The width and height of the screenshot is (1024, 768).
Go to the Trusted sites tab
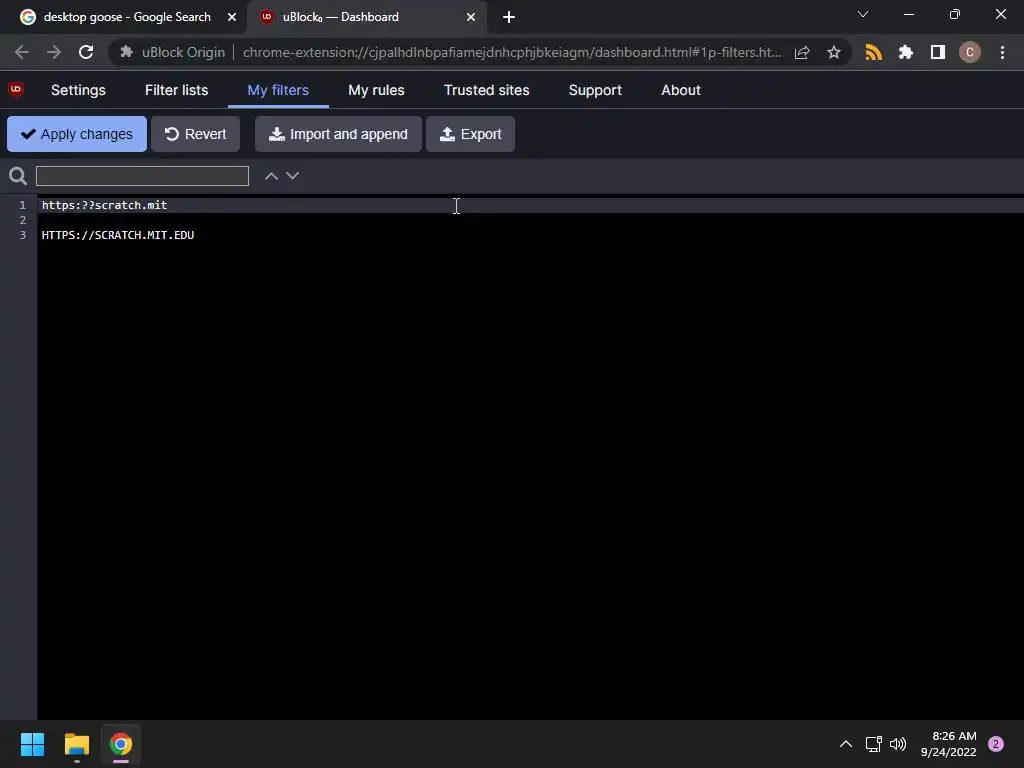tap(487, 90)
